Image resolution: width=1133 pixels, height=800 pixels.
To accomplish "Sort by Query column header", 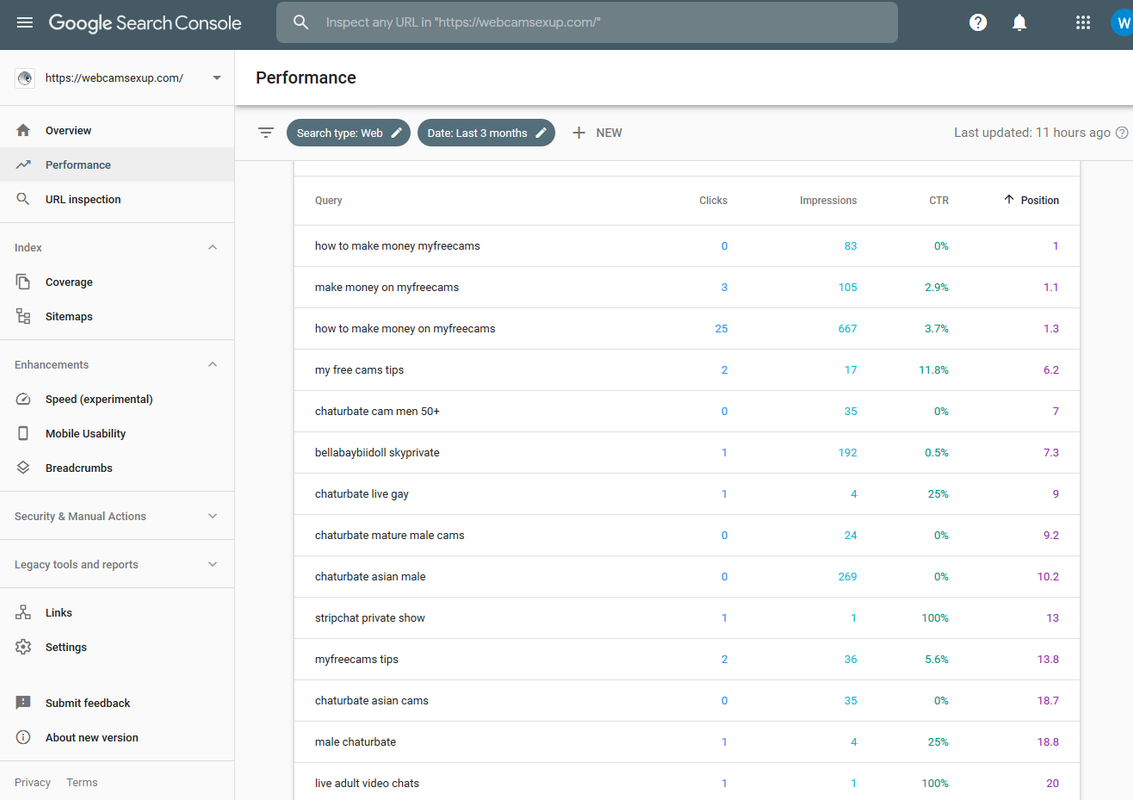I will coord(328,200).
